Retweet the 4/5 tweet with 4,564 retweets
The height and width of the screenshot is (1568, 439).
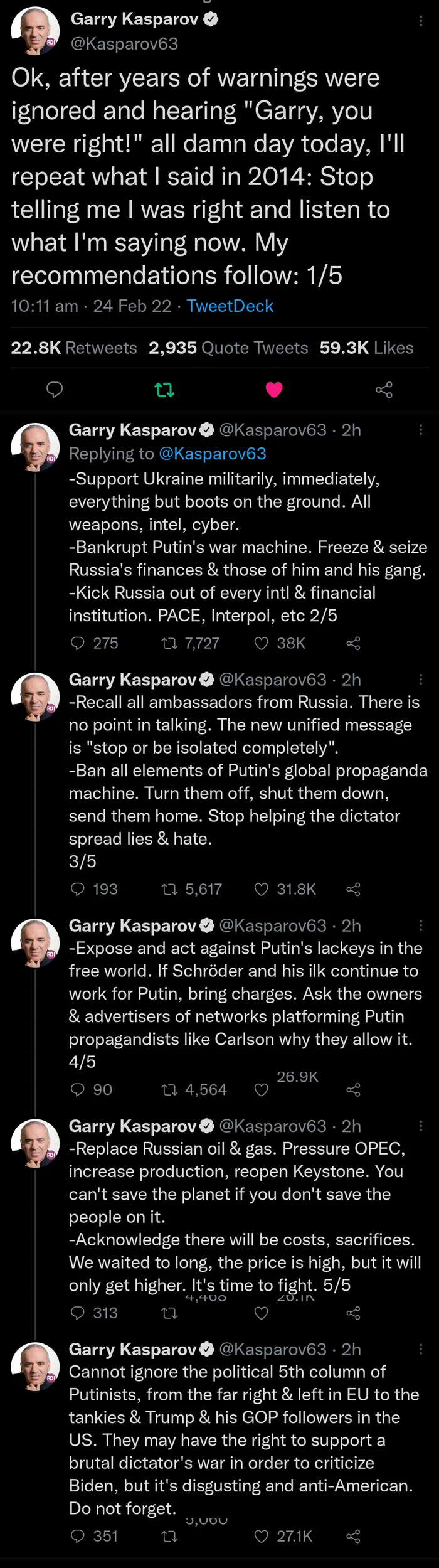[x=169, y=1090]
